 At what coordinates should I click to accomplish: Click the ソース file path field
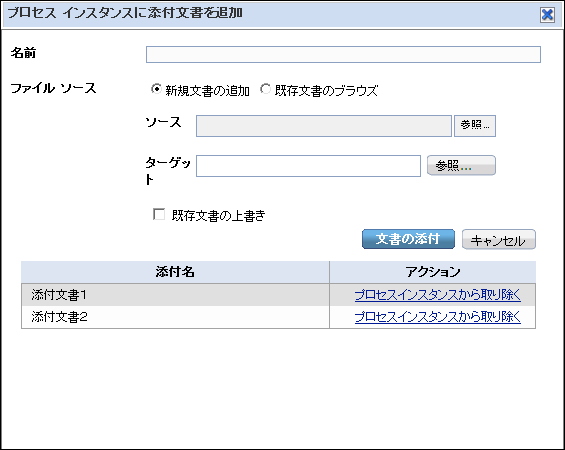pyautogui.click(x=324, y=126)
